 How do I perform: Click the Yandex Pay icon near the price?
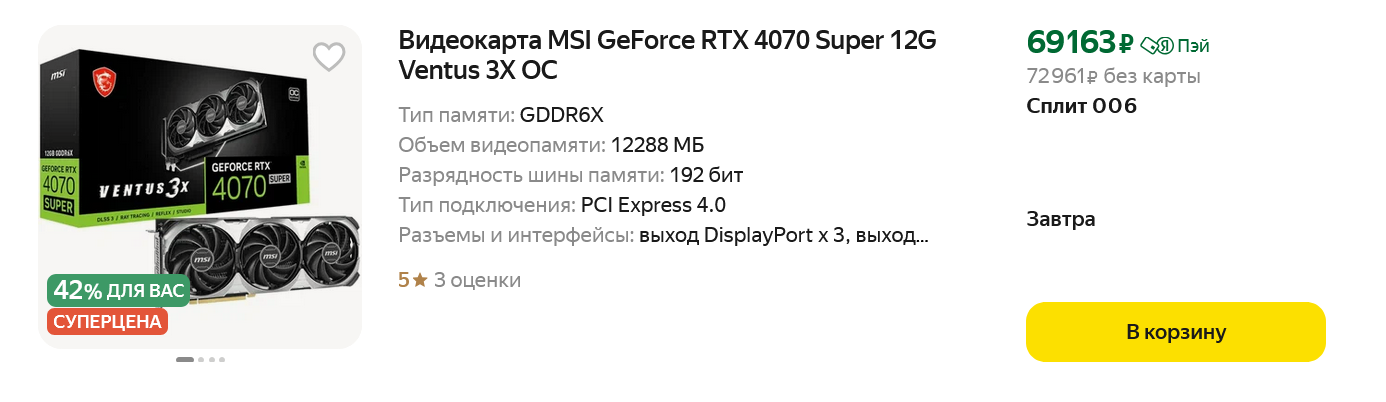[x=1156, y=45]
